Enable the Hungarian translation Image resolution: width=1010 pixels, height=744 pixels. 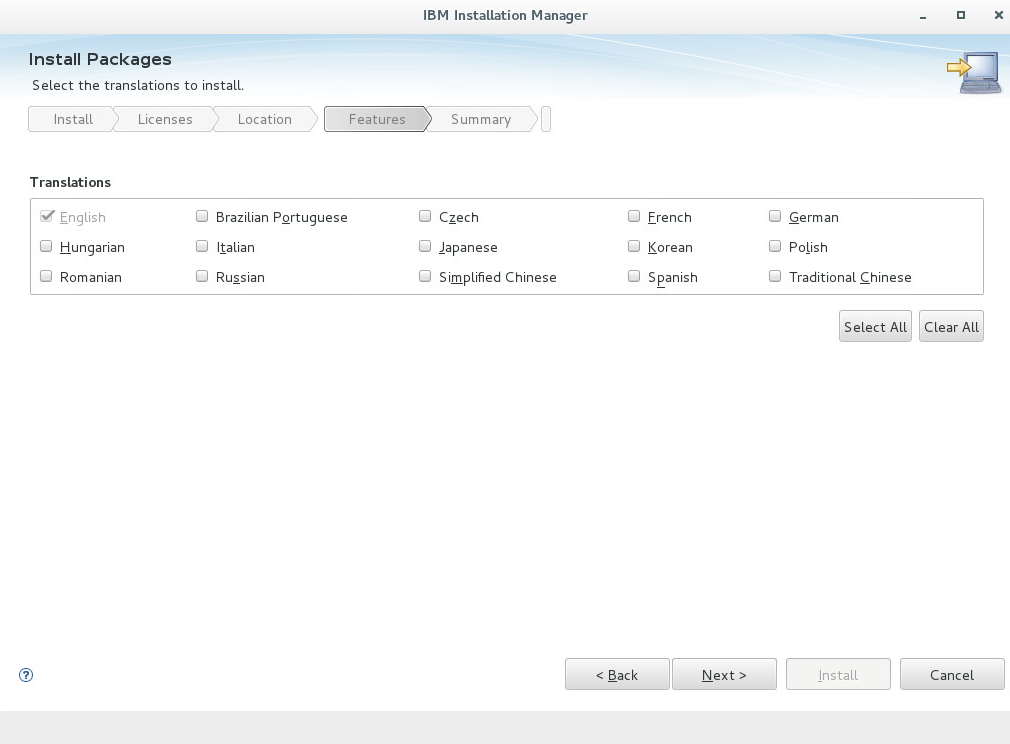tap(46, 247)
